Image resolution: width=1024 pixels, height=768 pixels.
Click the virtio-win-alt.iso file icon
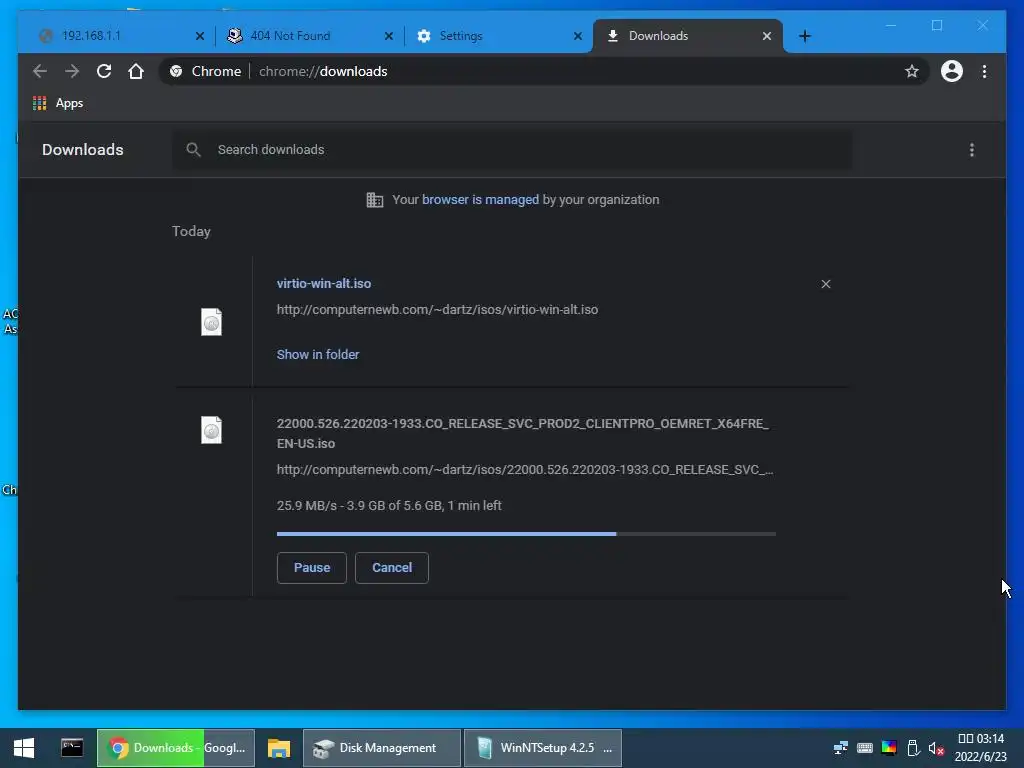[x=211, y=322]
